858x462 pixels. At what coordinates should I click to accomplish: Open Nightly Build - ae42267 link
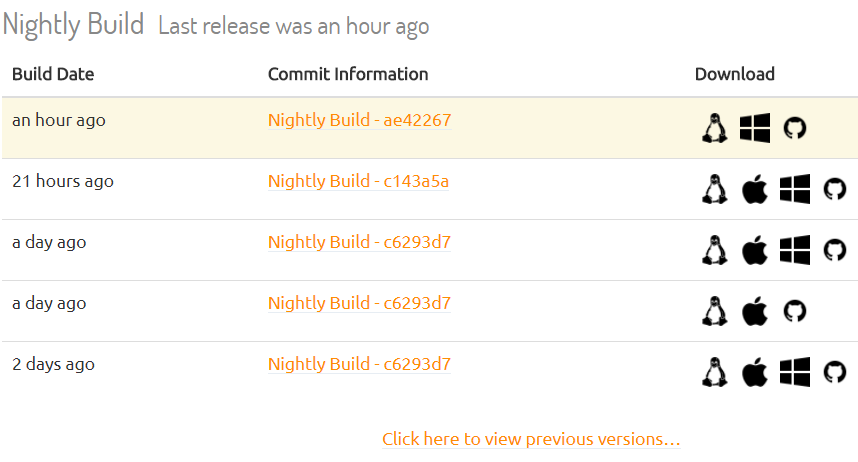tap(360, 120)
